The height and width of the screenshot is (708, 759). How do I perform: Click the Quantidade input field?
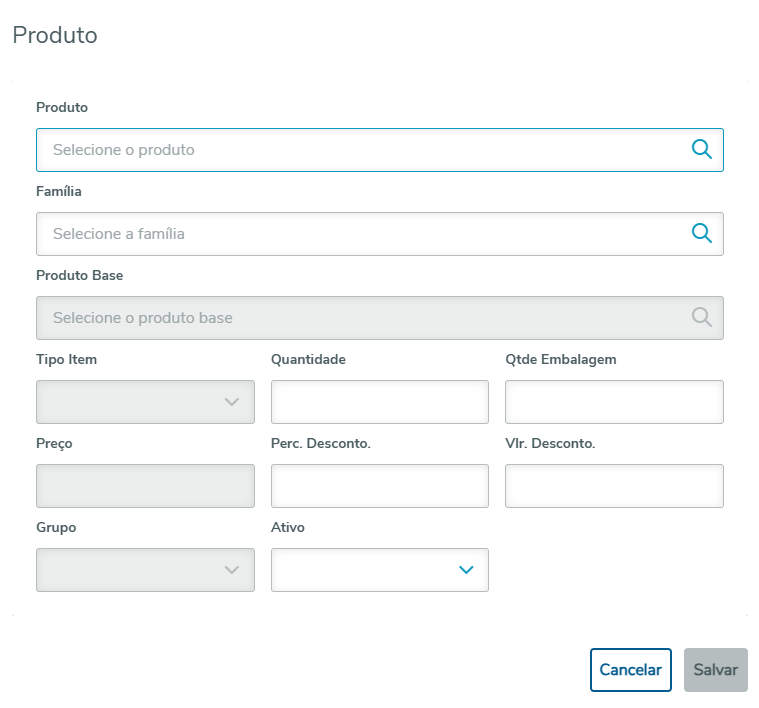tap(380, 402)
